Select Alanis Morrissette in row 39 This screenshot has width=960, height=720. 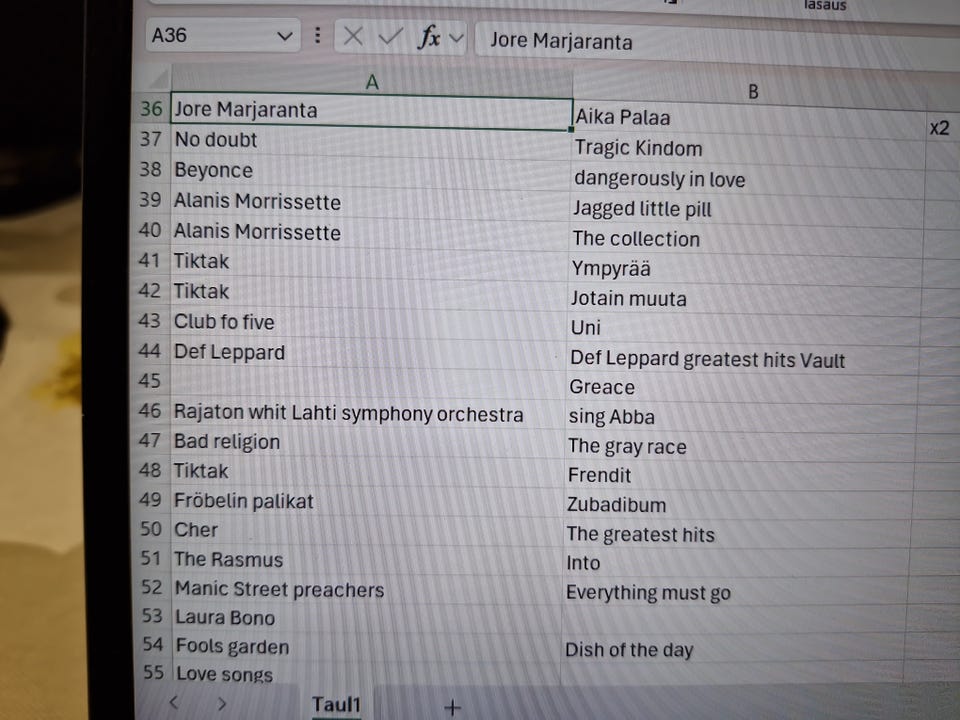pyautogui.click(x=370, y=203)
